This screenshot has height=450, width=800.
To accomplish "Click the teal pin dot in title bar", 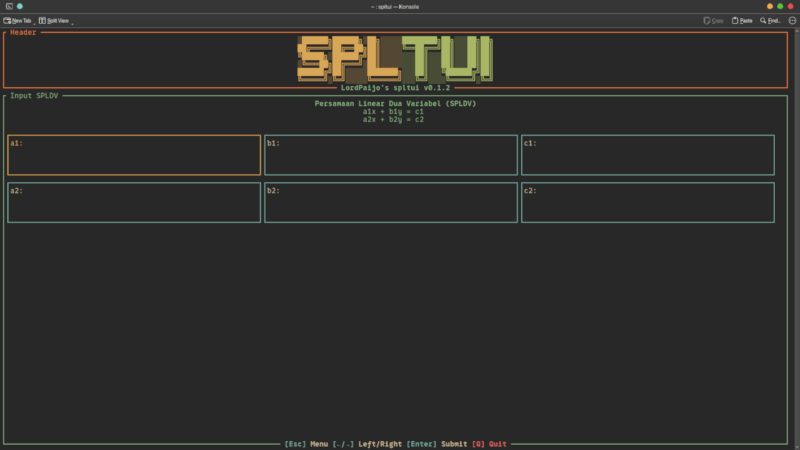I will (19, 6).
